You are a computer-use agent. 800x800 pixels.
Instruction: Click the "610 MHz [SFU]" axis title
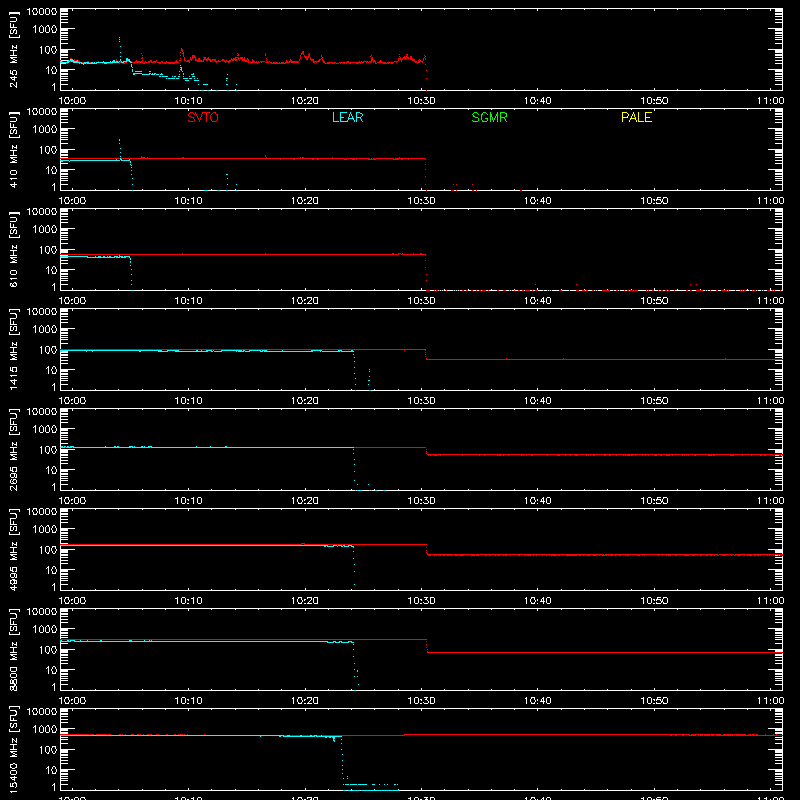coord(13,249)
